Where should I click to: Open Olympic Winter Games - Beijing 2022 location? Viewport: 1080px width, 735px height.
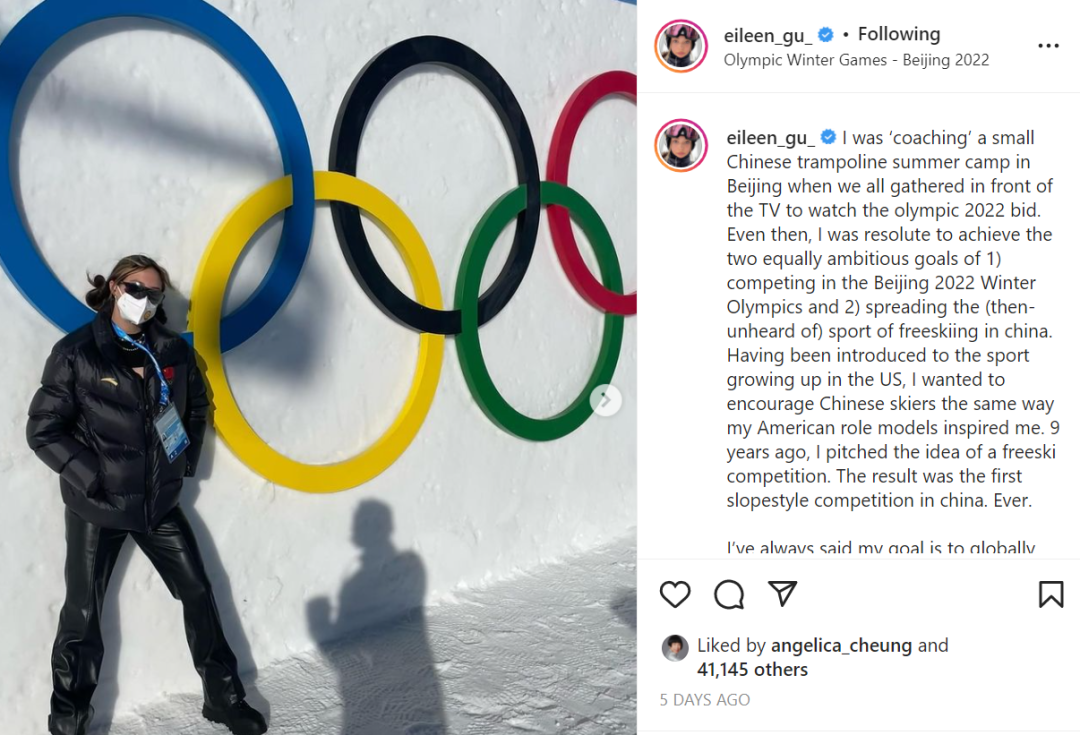856,60
